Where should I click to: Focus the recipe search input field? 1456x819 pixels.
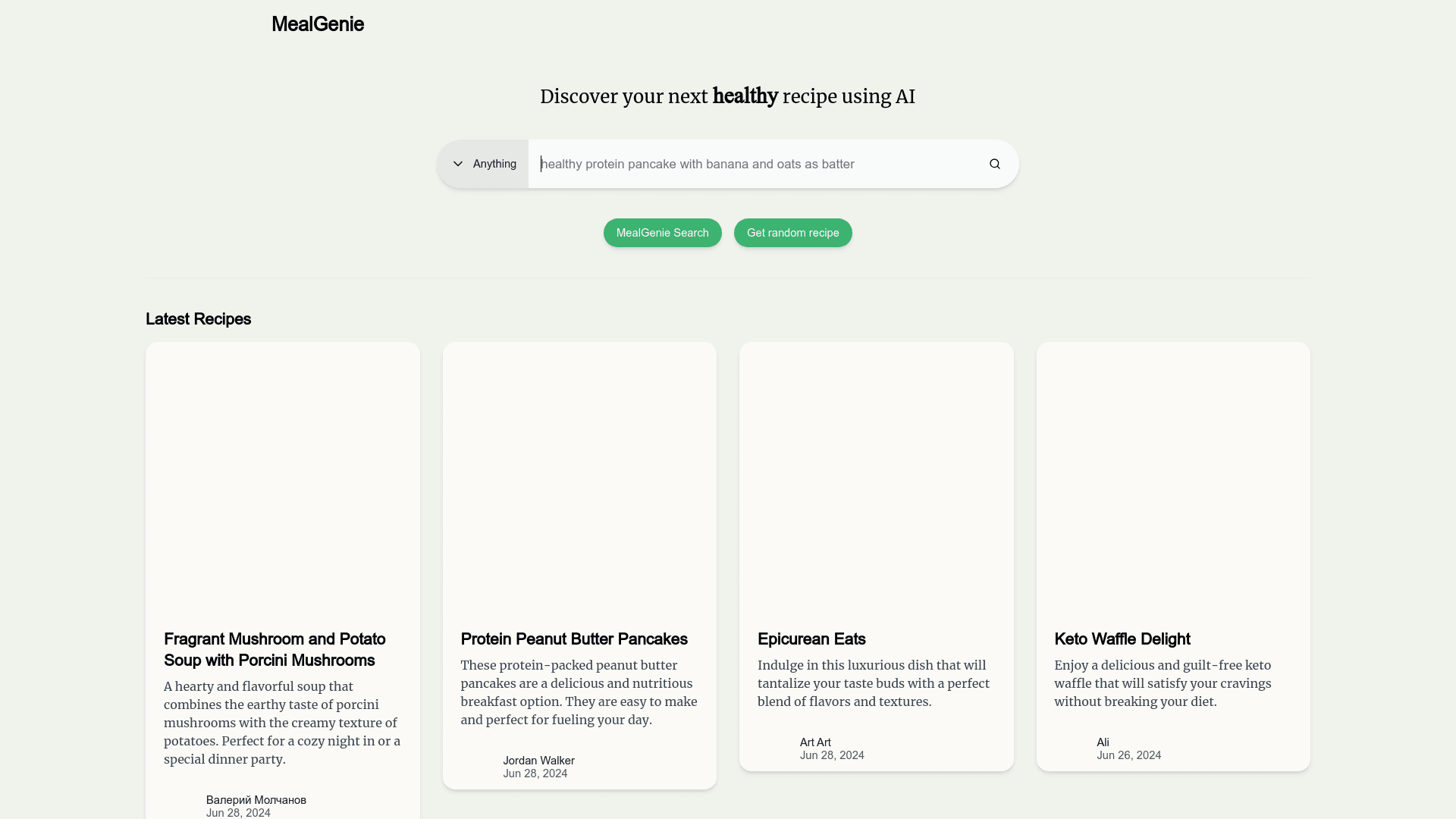click(751, 164)
